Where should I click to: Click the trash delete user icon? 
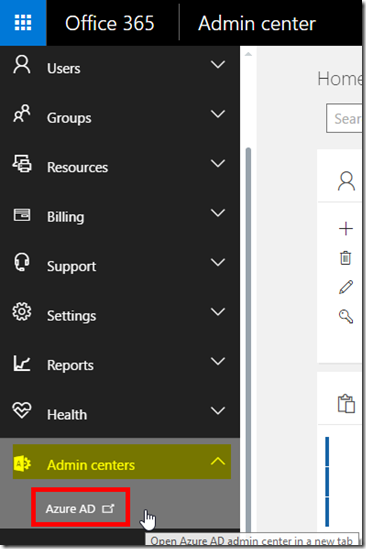pos(345,258)
